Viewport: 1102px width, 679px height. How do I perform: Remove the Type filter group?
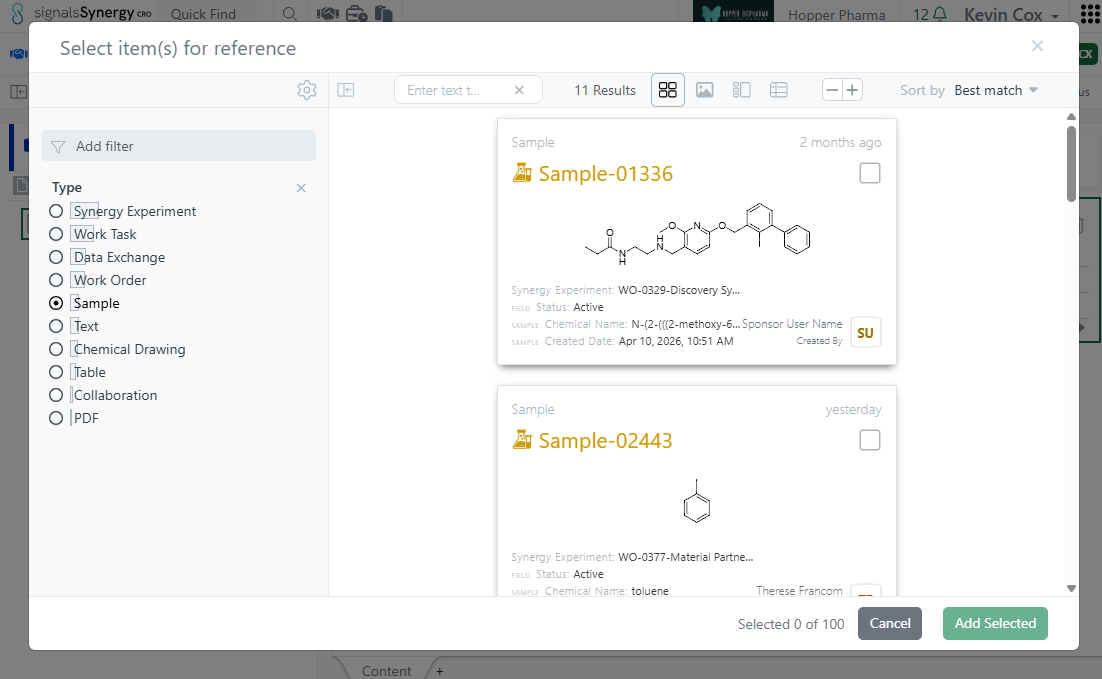click(301, 188)
